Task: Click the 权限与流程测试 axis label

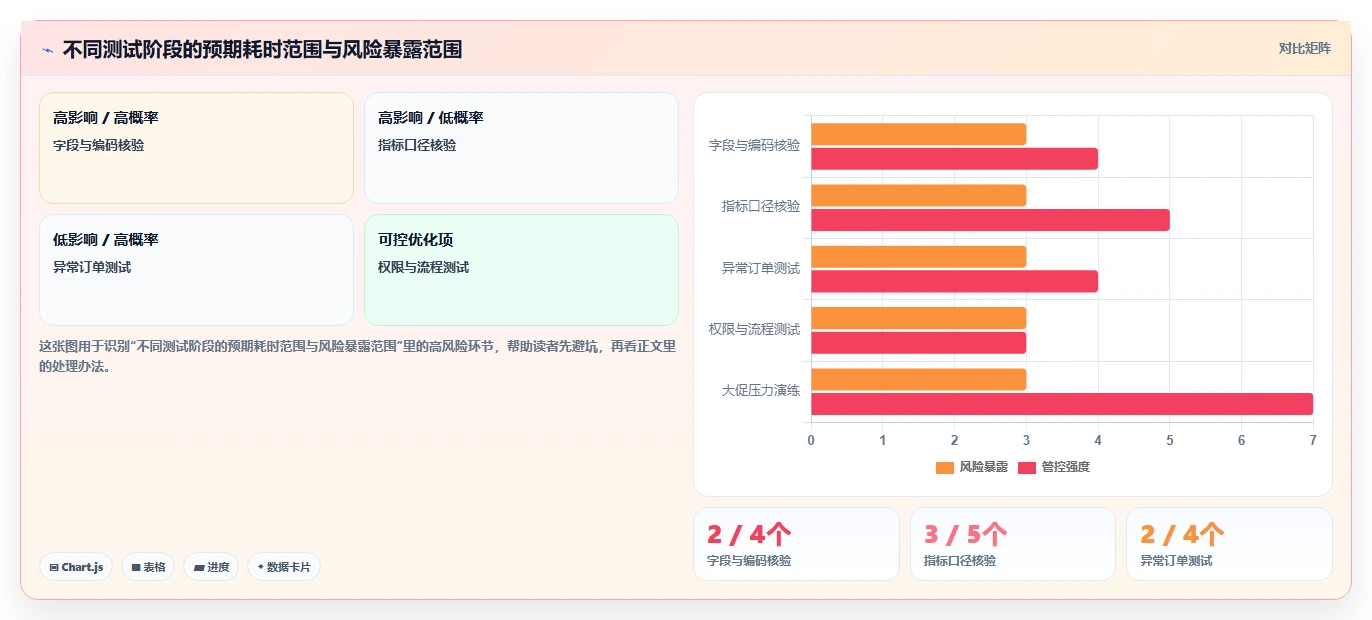Action: [754, 329]
